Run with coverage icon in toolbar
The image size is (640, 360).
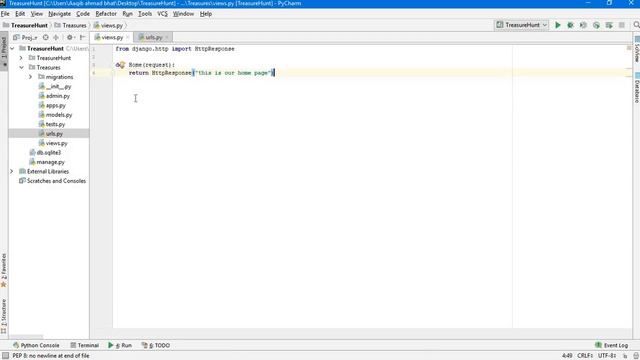[583, 25]
